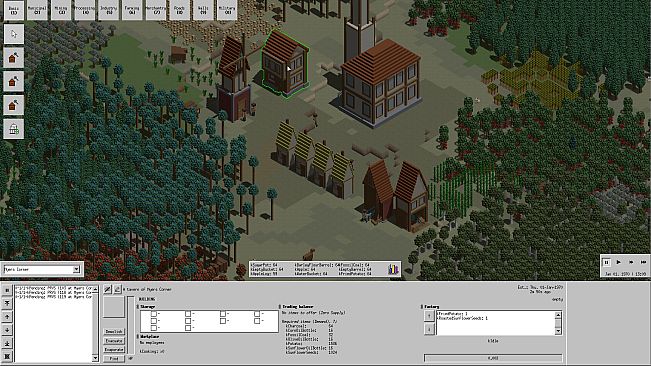
Task: Tick second Storage checkbox in bottom row
Action: coord(188,328)
